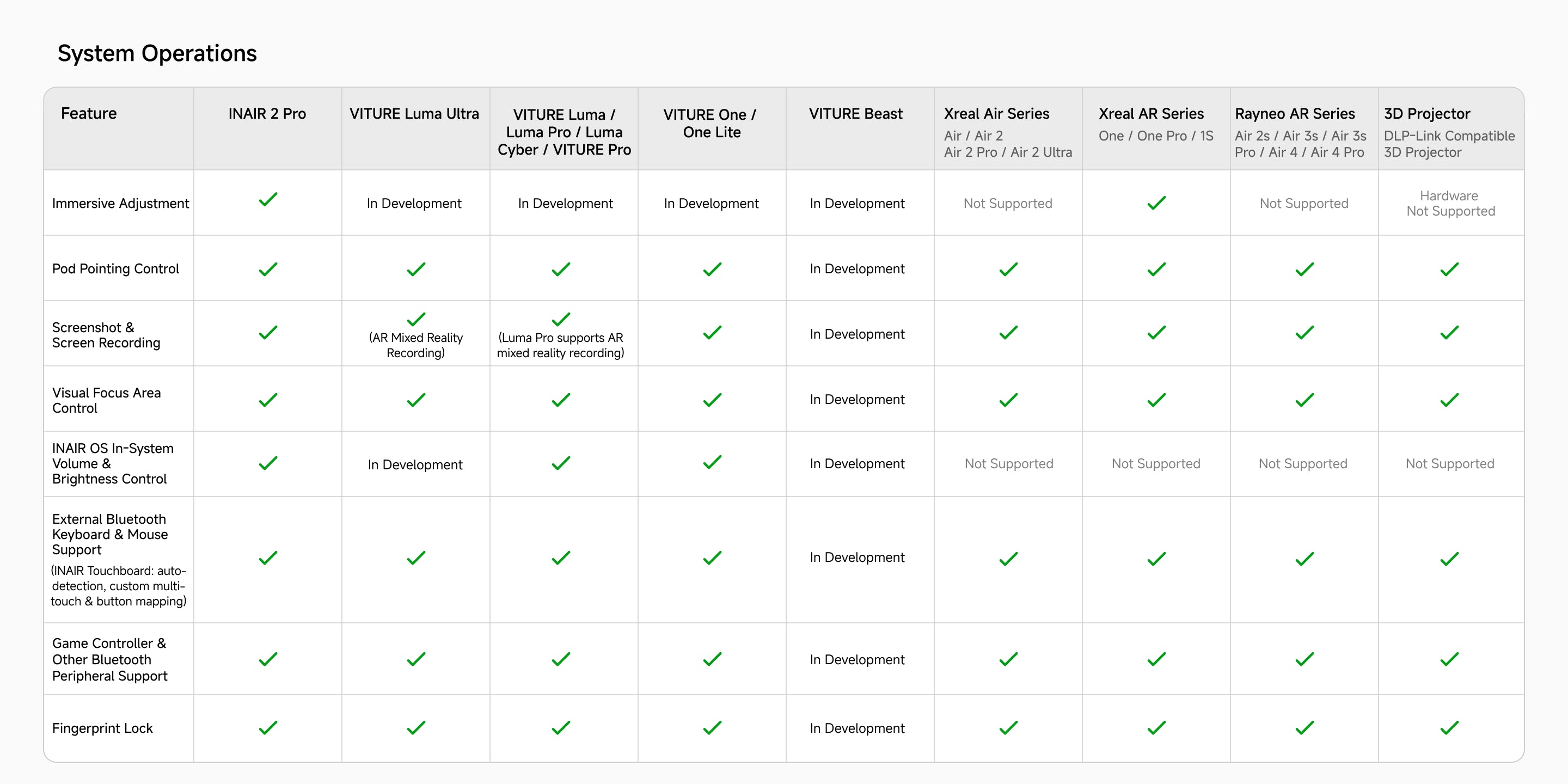
Task: Click Fingerprint Lock checkmark under 3D Projector column
Action: (1449, 728)
